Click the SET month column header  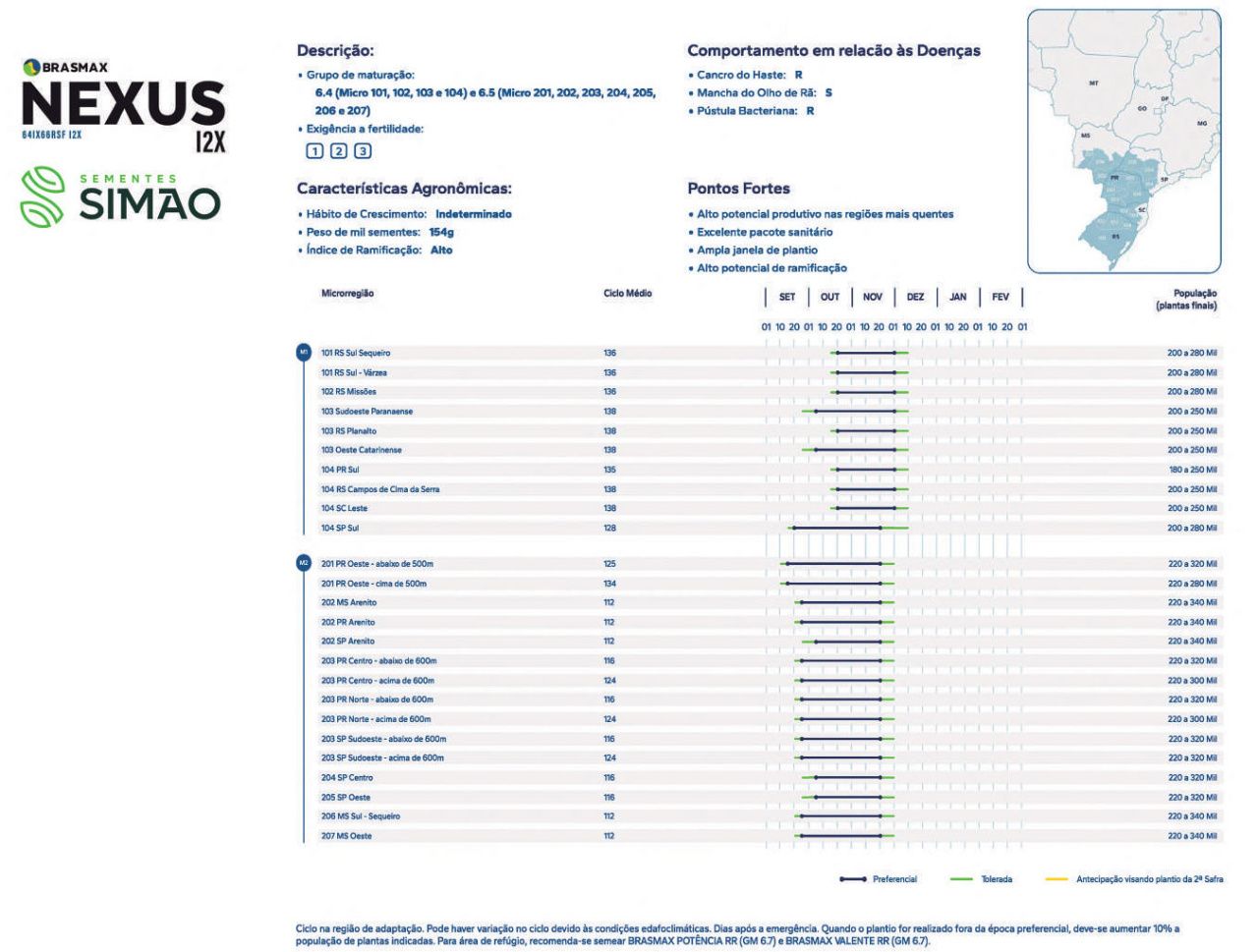click(x=787, y=297)
